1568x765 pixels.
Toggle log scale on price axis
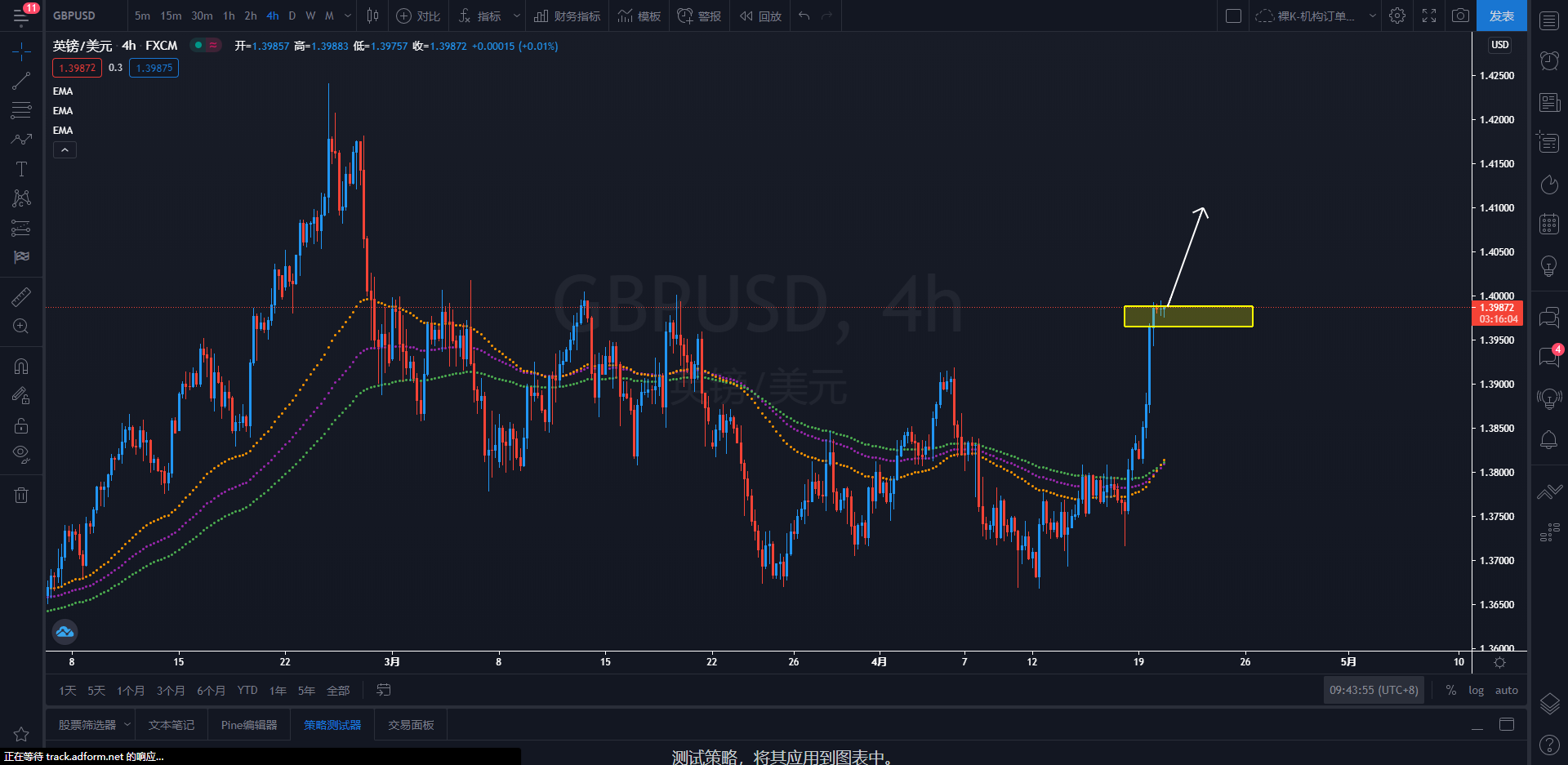click(x=1476, y=690)
